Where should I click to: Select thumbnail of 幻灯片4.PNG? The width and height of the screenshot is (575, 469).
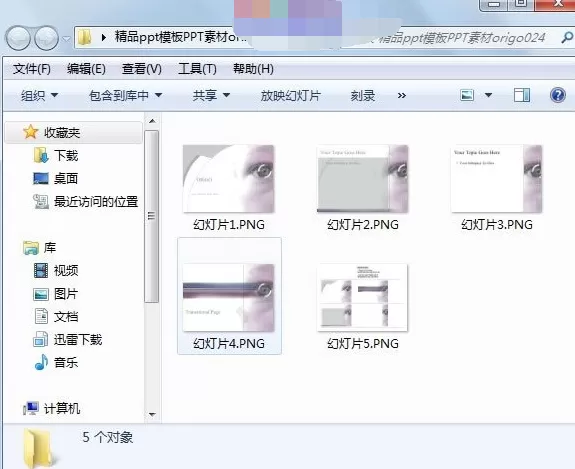[228, 297]
